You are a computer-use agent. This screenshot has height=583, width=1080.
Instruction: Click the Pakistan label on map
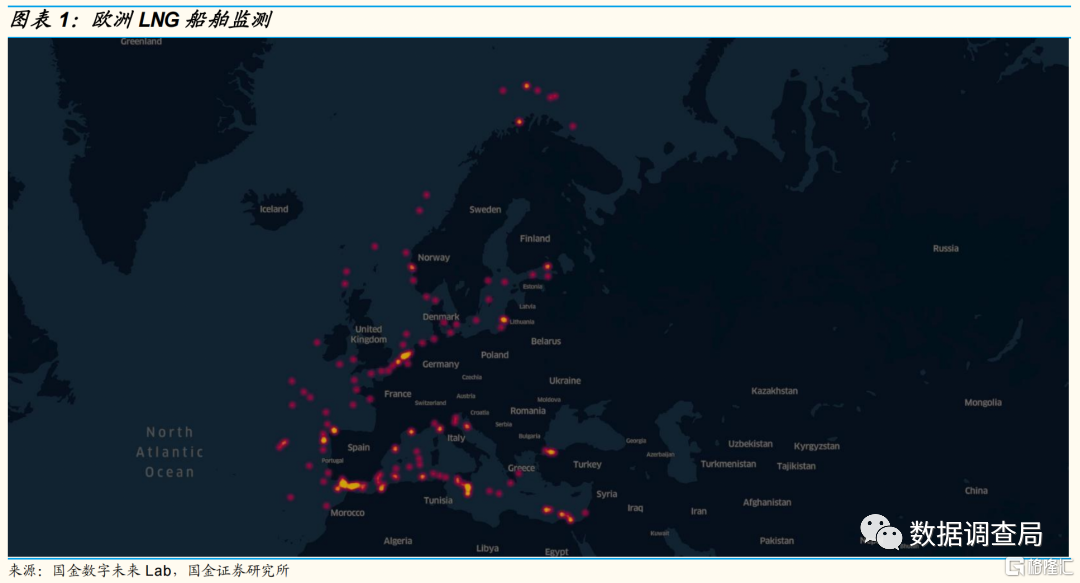tap(776, 541)
